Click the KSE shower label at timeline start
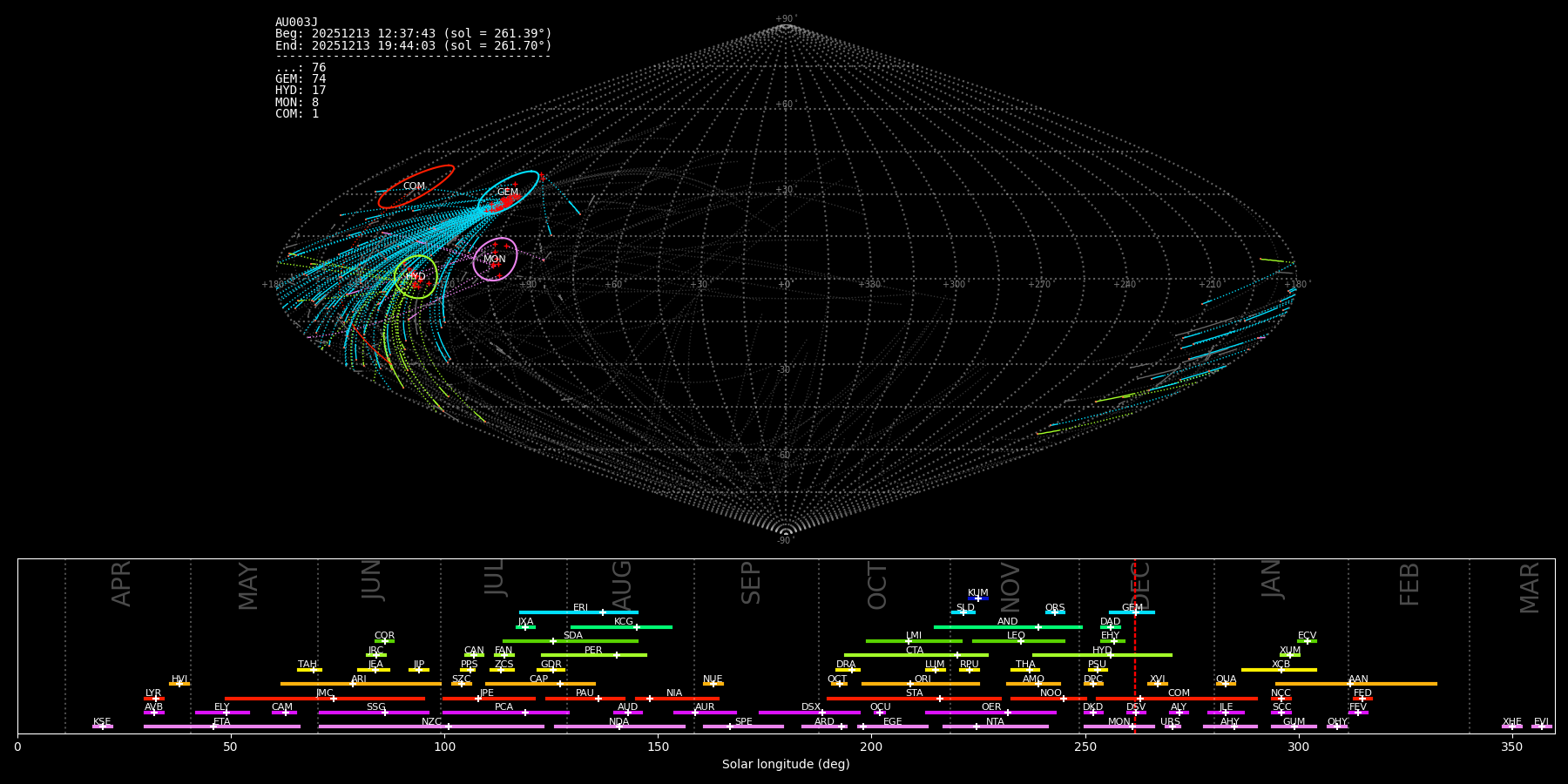The height and width of the screenshot is (784, 1568). (x=102, y=722)
